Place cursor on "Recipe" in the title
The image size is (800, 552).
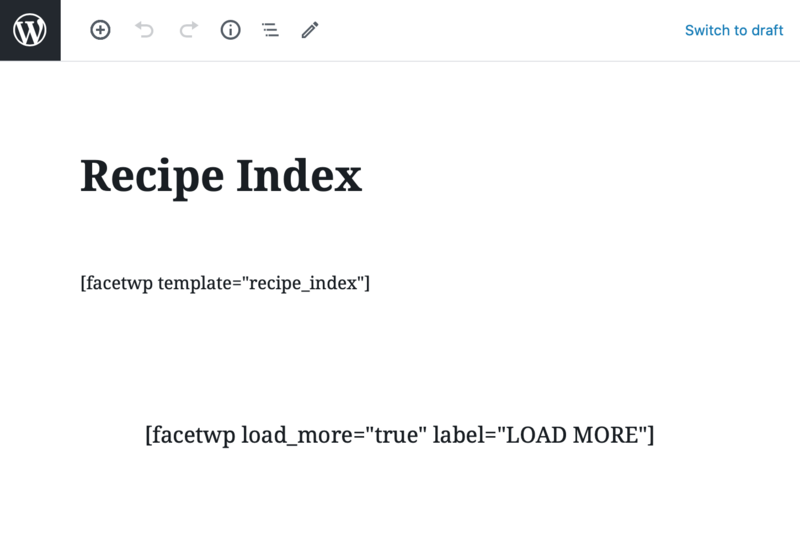pos(152,177)
